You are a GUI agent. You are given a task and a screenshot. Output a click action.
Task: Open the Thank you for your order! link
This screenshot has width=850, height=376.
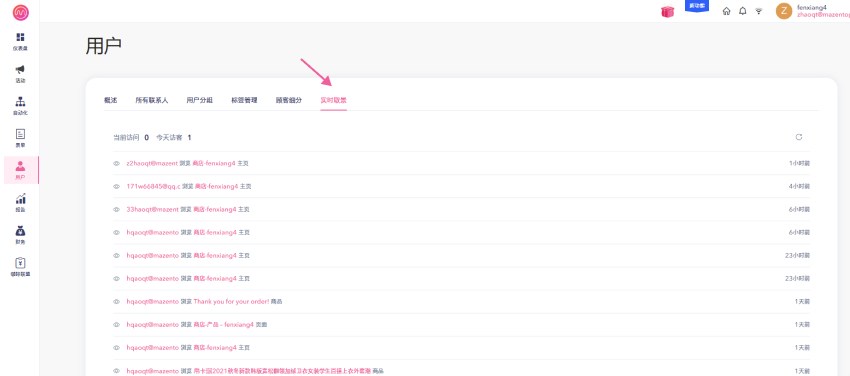point(231,301)
